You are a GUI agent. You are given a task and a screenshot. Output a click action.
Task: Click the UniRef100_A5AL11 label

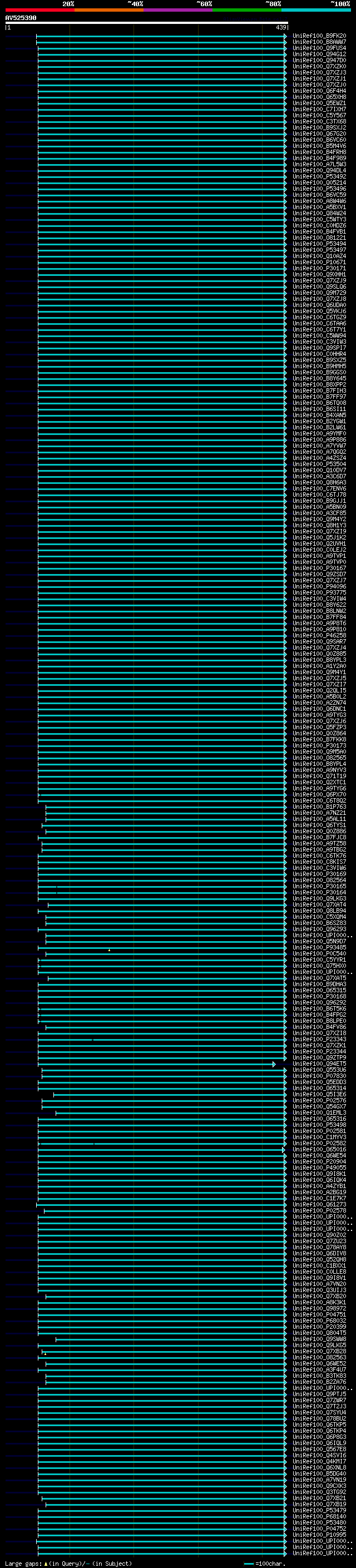coord(319,819)
